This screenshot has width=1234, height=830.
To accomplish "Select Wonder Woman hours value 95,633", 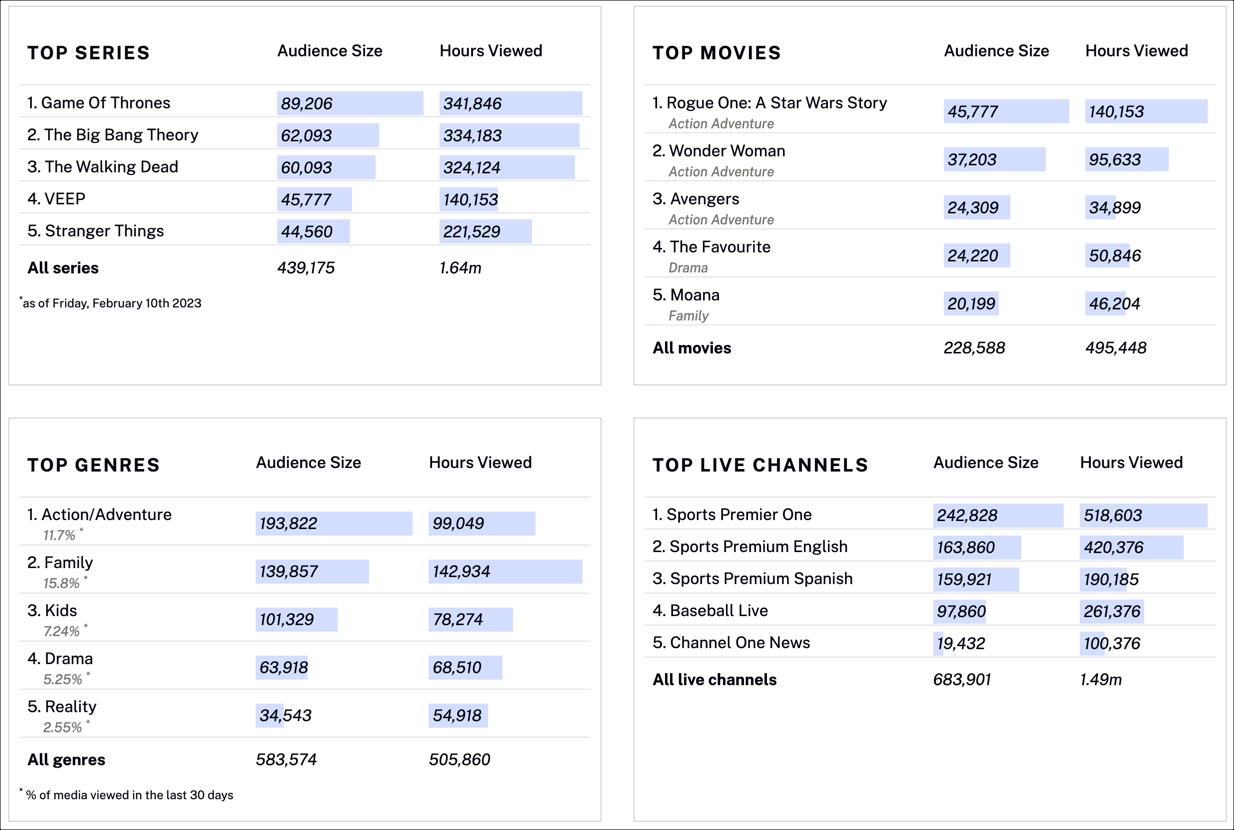I will tap(1115, 160).
